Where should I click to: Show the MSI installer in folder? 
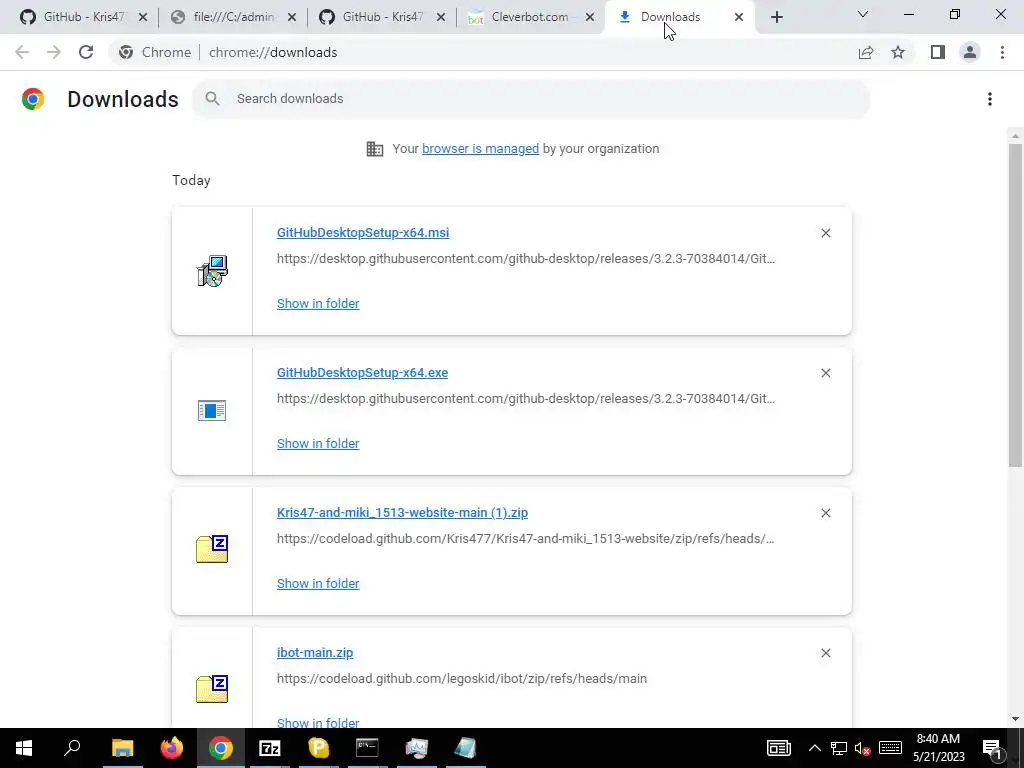(x=318, y=304)
